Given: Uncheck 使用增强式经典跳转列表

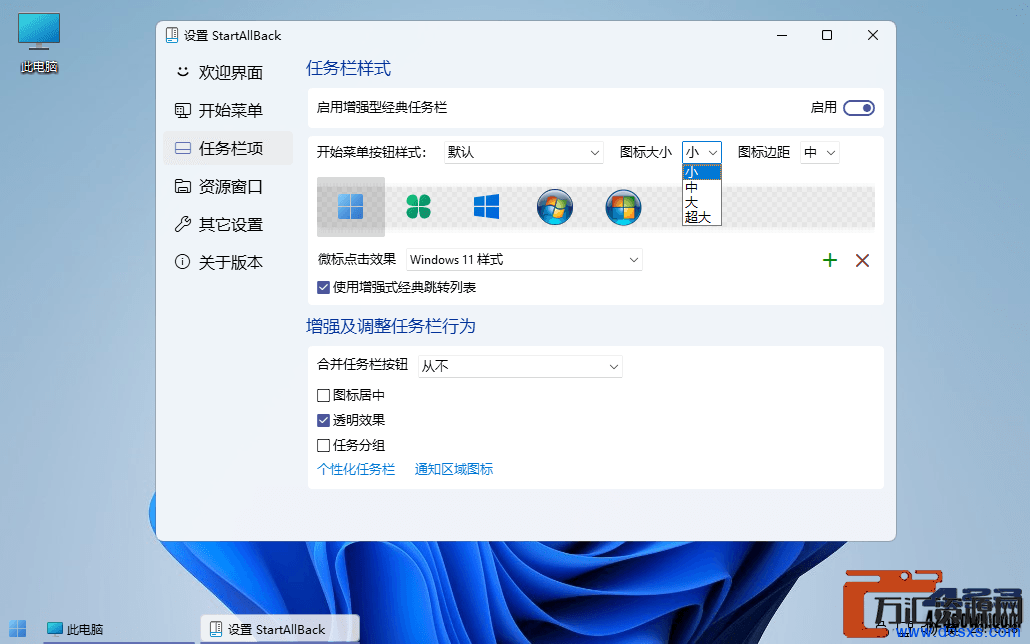Looking at the screenshot, I should click(323, 287).
